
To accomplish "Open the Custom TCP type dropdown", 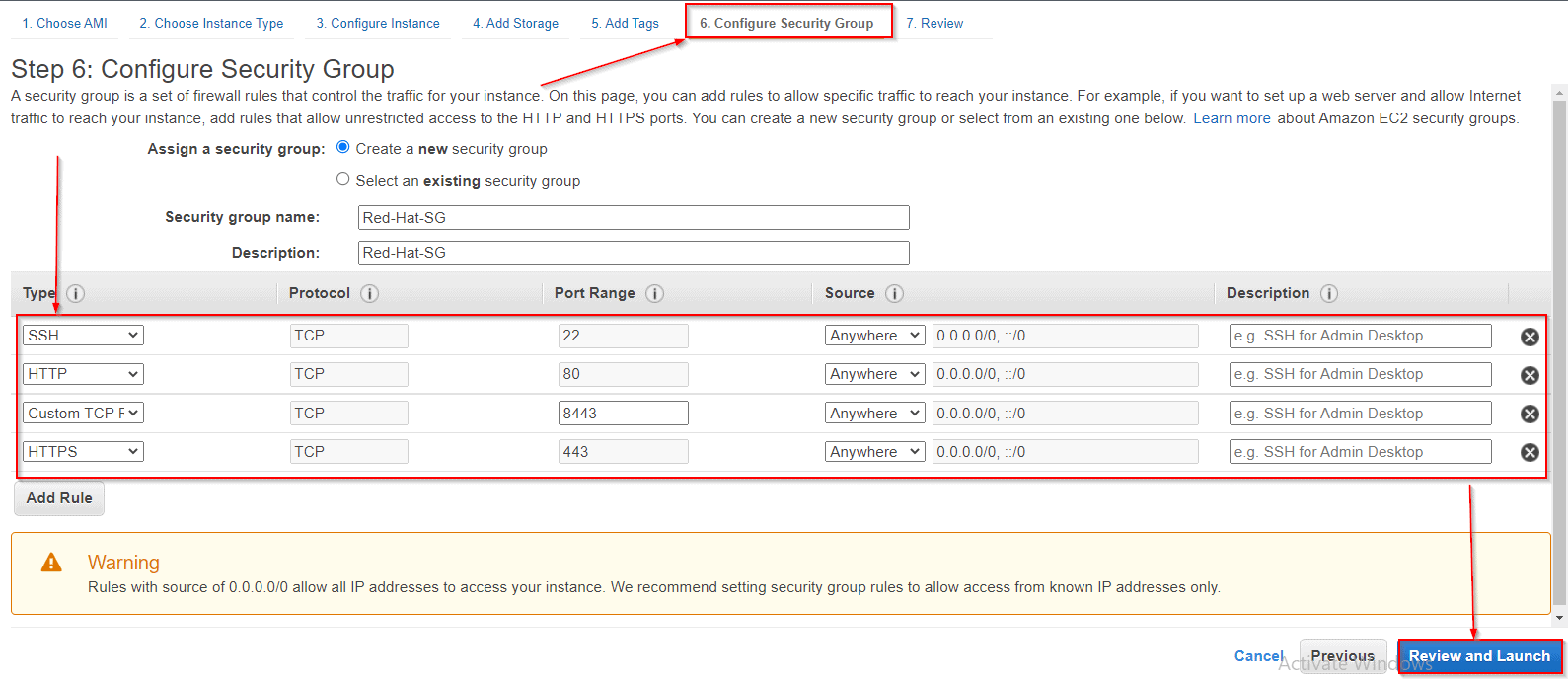I will (x=83, y=414).
